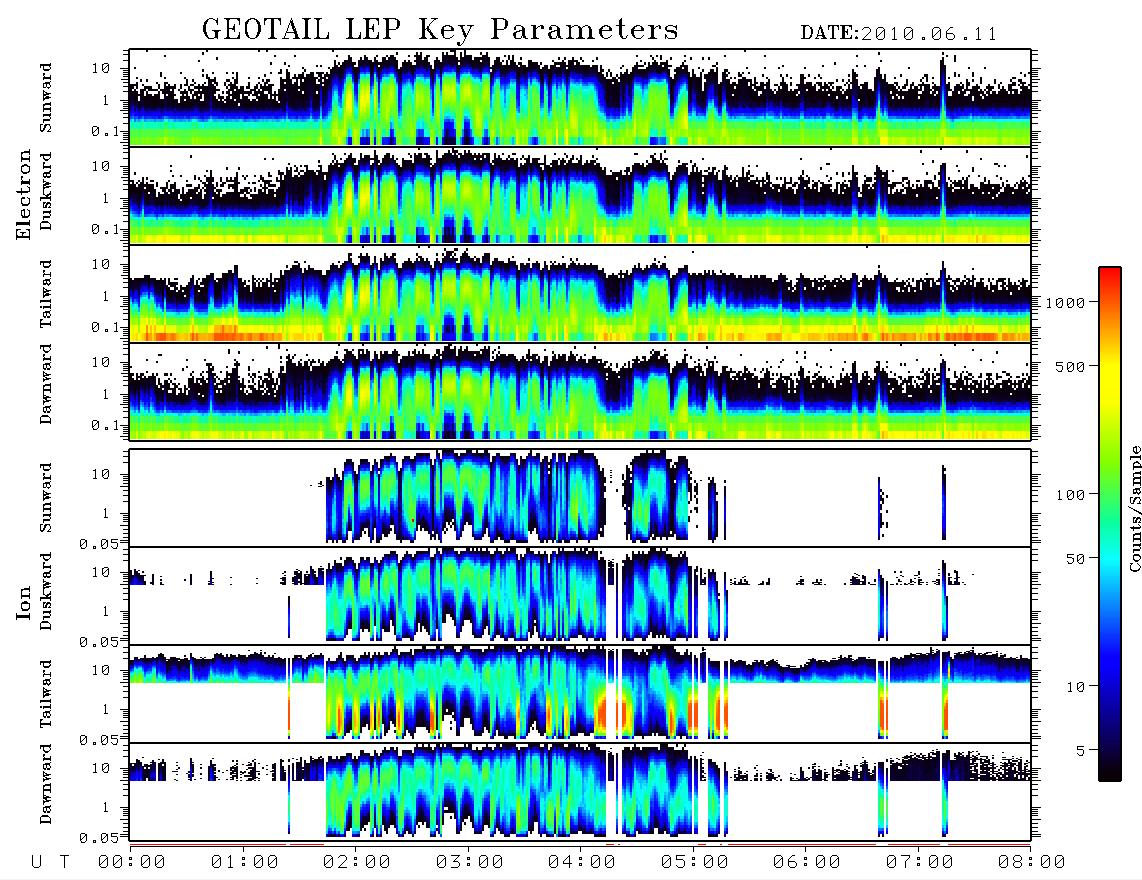This screenshot has height=880, width=1142.
Task: Select the vertical Electron group label
Action: tap(23, 194)
